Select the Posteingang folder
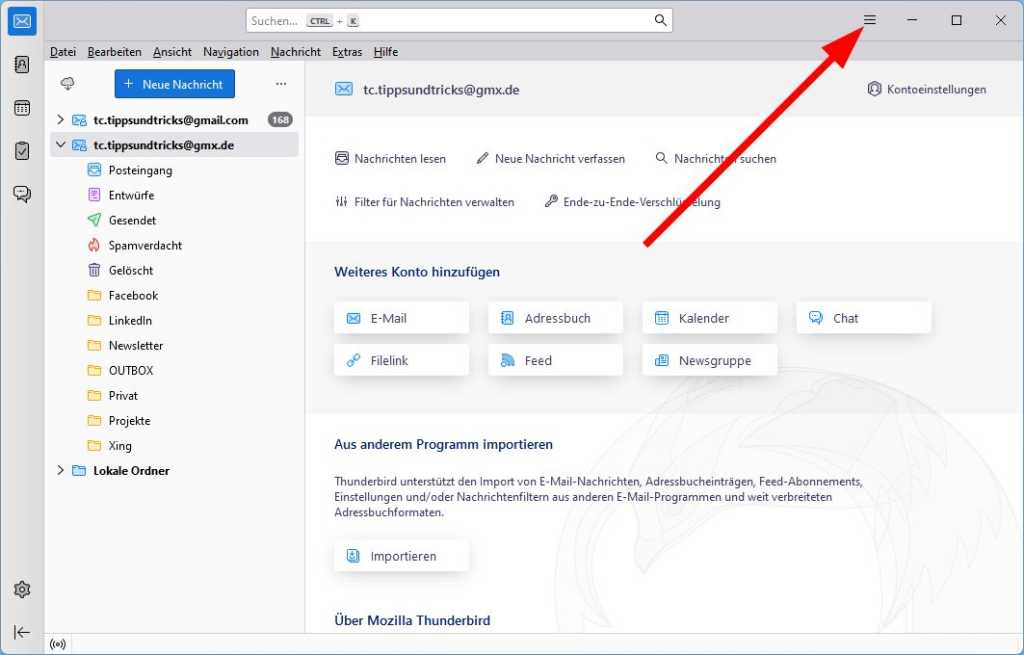 tap(140, 170)
